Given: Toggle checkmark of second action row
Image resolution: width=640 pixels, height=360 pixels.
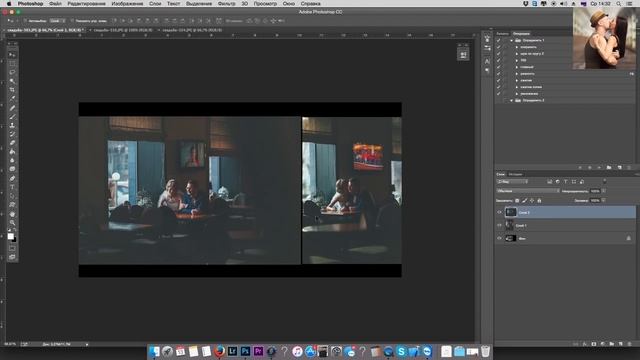Looking at the screenshot, I should click(498, 47).
